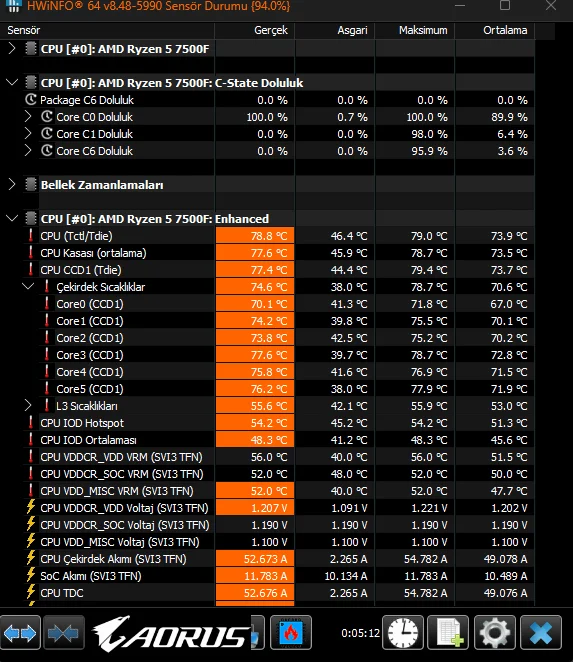Image resolution: width=573 pixels, height=662 pixels.
Task: Click the 78.8 °C current Tctl/Tdie value
Action: coord(269,236)
